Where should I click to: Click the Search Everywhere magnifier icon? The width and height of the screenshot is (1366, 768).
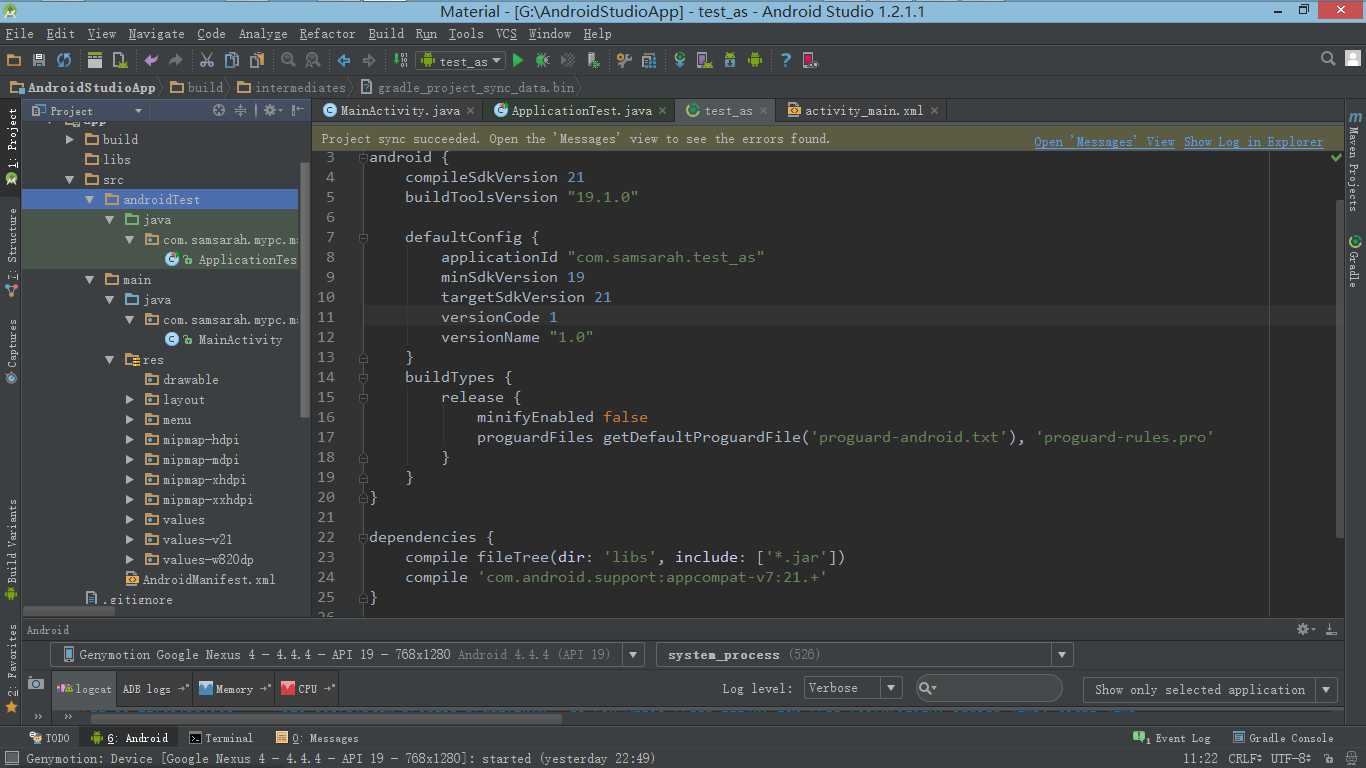[x=1329, y=60]
